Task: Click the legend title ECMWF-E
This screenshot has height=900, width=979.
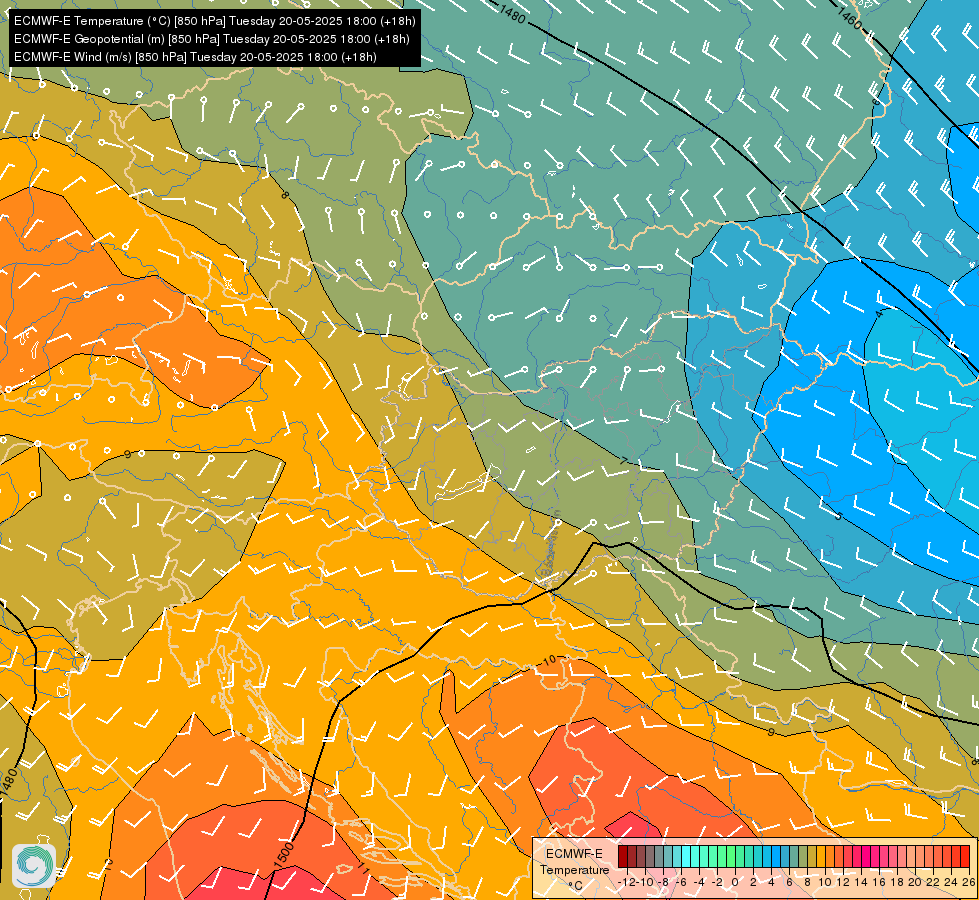Action: pyautogui.click(x=574, y=854)
